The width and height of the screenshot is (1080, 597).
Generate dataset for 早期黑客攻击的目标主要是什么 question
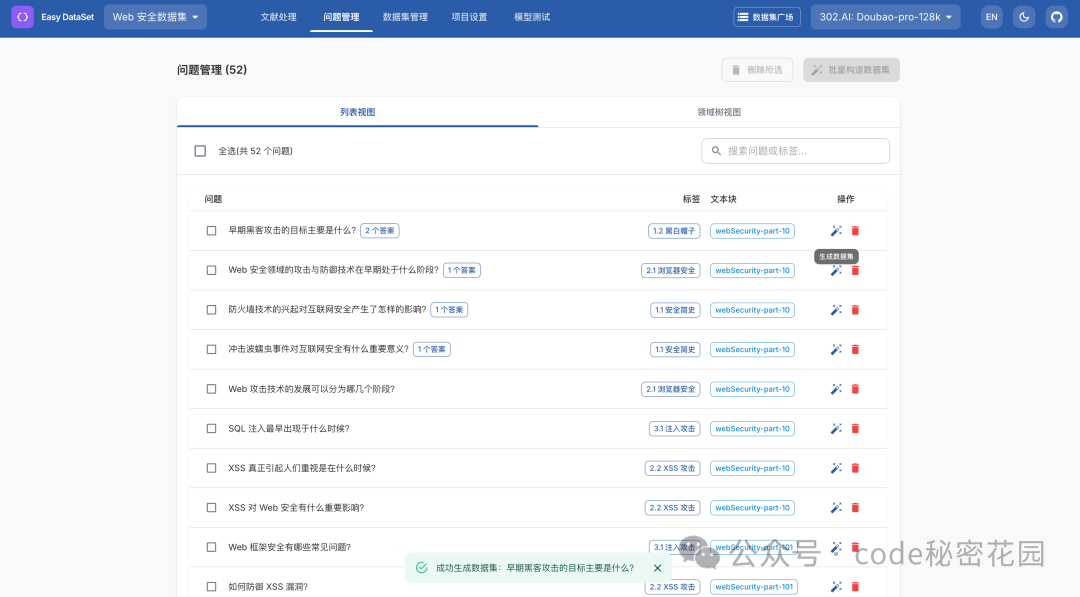pos(836,231)
